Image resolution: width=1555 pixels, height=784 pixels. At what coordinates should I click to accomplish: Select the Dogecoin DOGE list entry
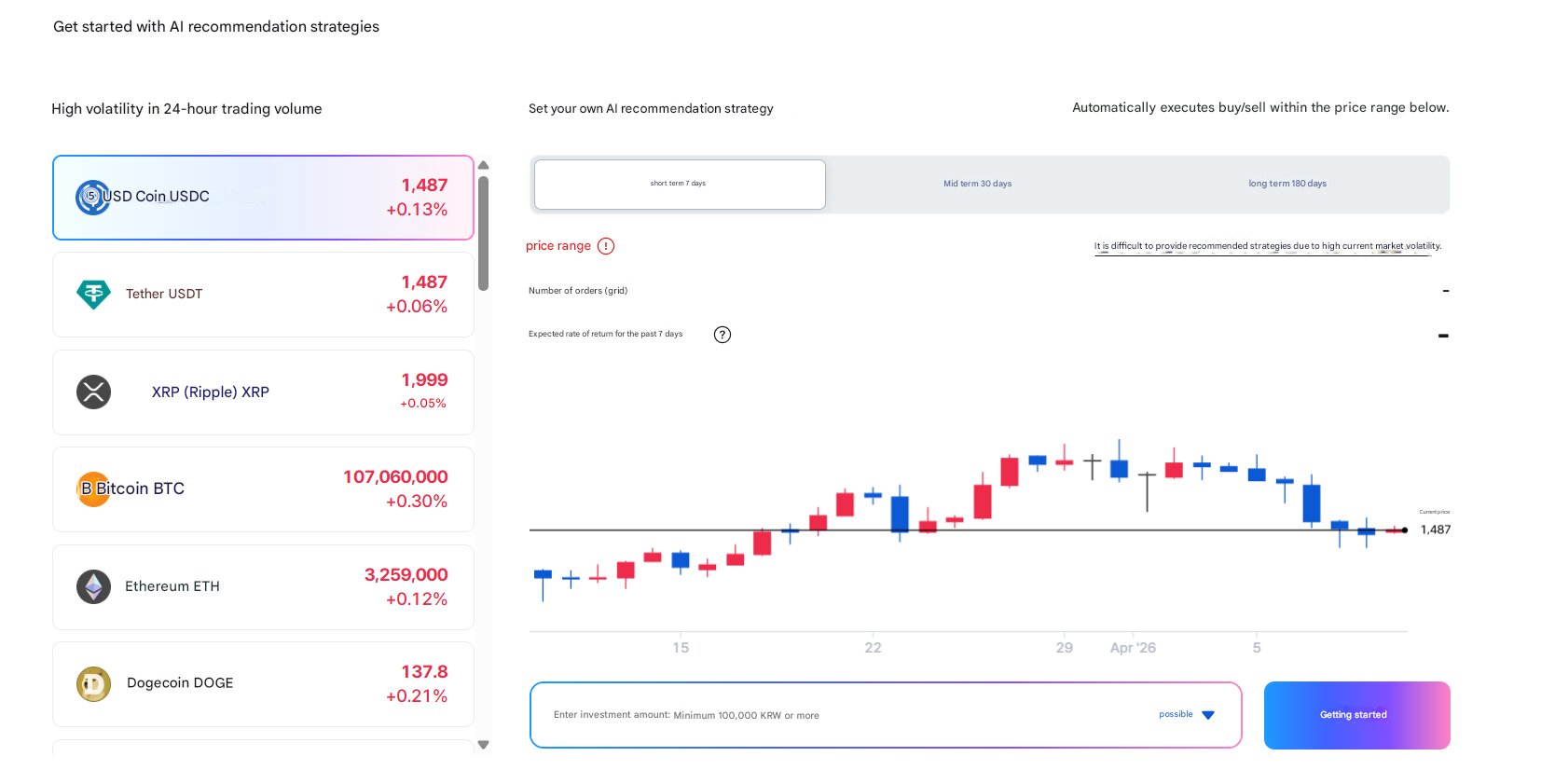coord(263,683)
